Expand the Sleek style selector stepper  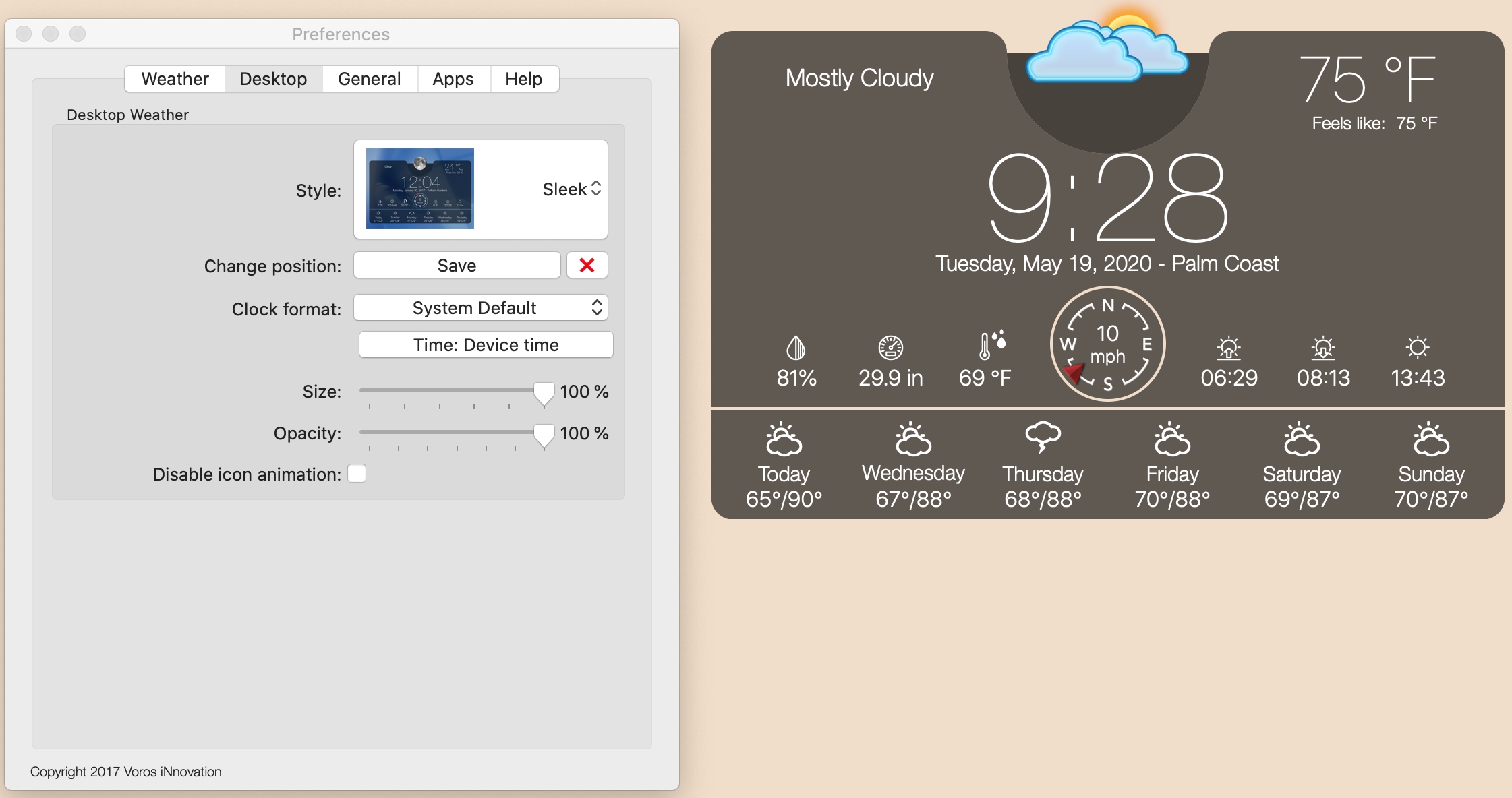click(598, 190)
